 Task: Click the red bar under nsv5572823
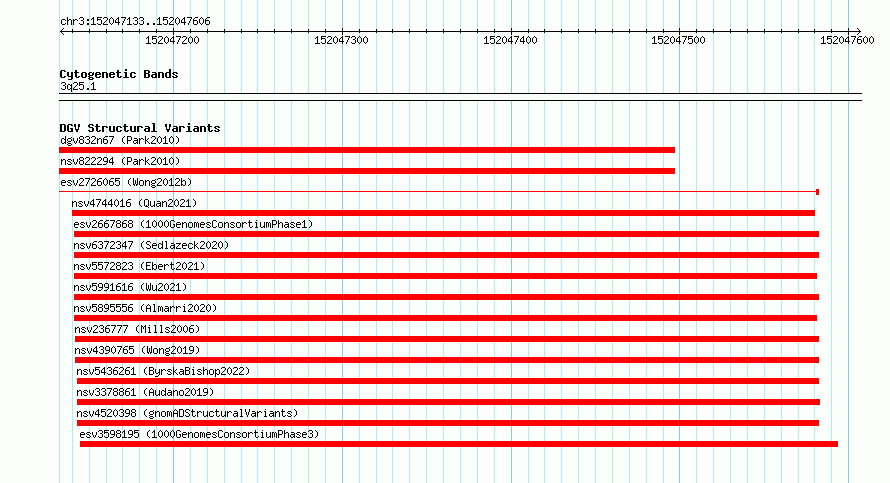coord(446,276)
